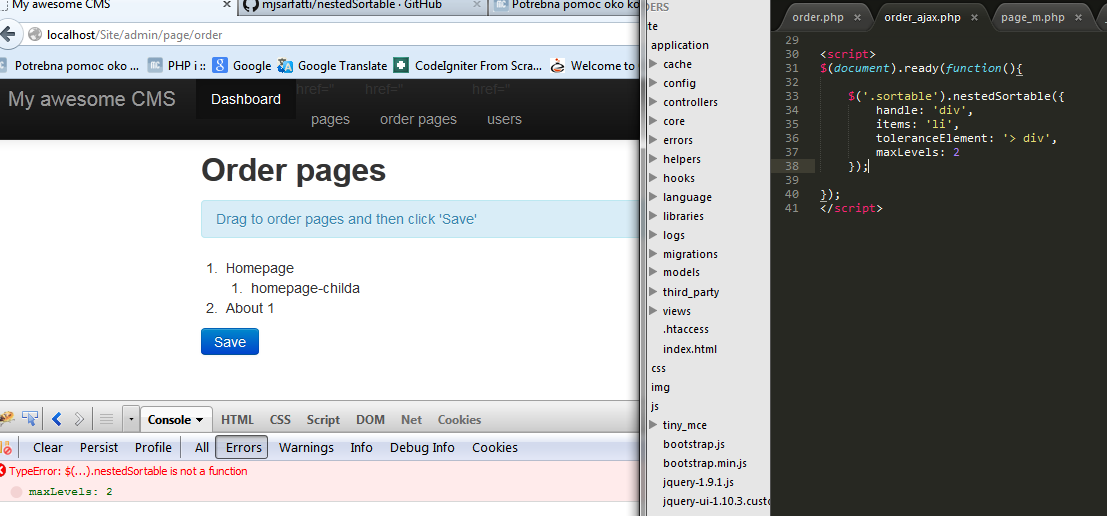Click the Google bookmark favicon

pyautogui.click(x=220, y=66)
